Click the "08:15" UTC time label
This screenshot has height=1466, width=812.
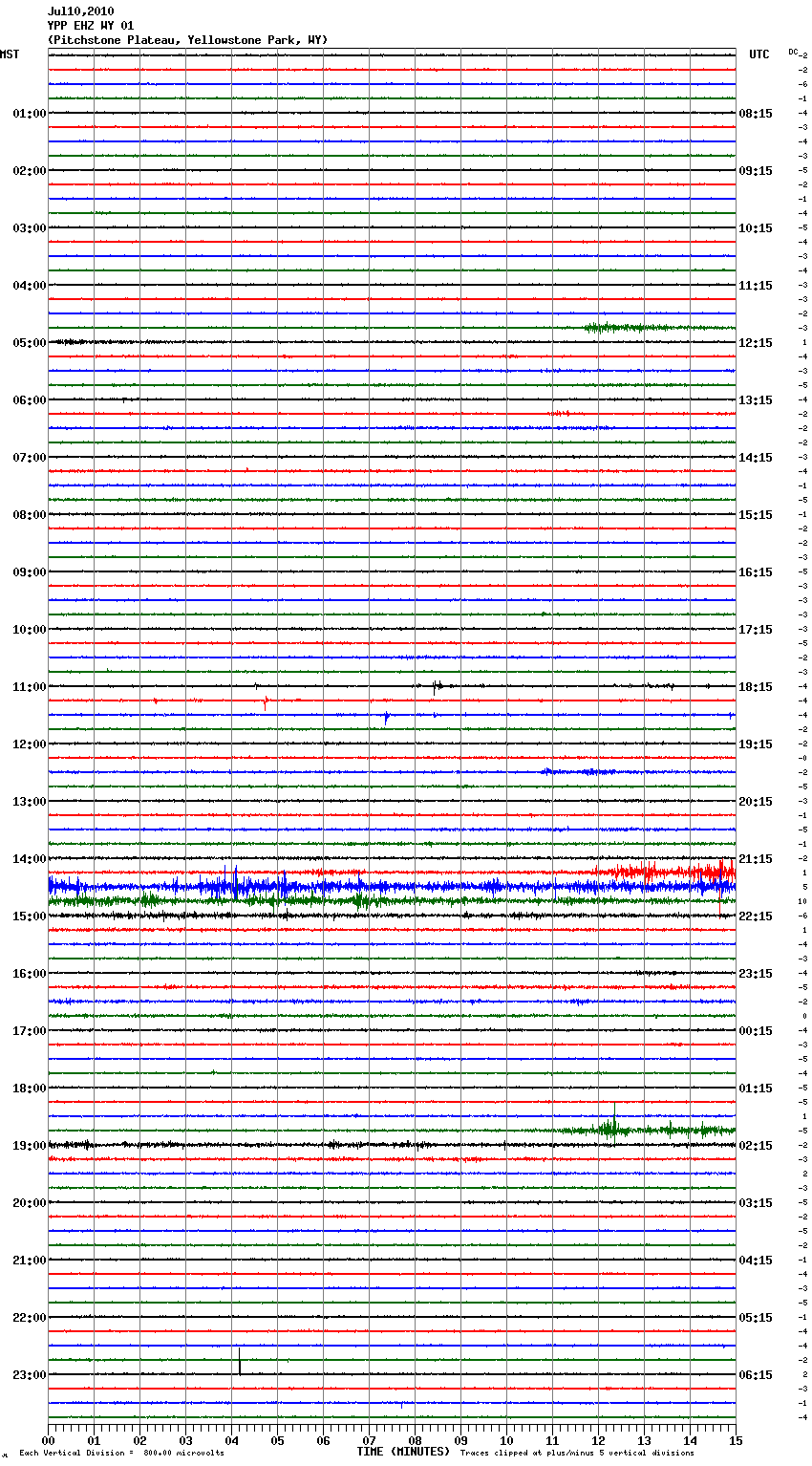point(756,114)
